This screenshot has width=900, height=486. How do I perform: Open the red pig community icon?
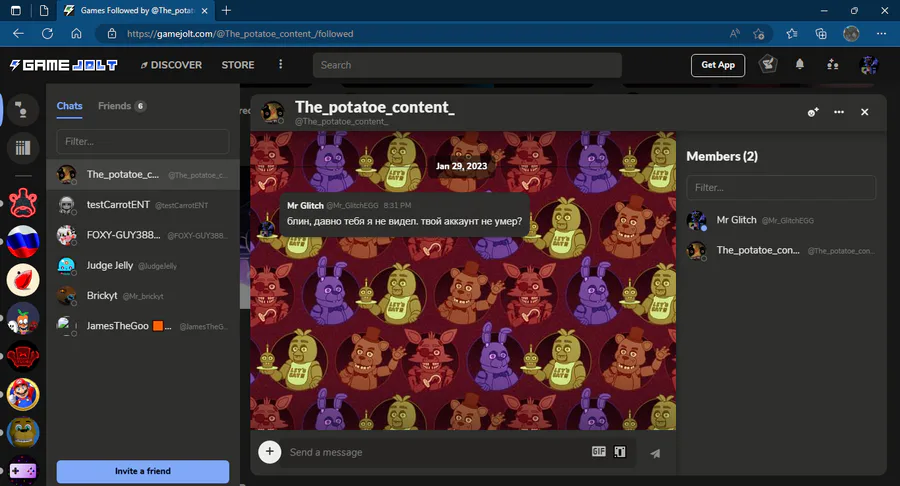(x=23, y=203)
